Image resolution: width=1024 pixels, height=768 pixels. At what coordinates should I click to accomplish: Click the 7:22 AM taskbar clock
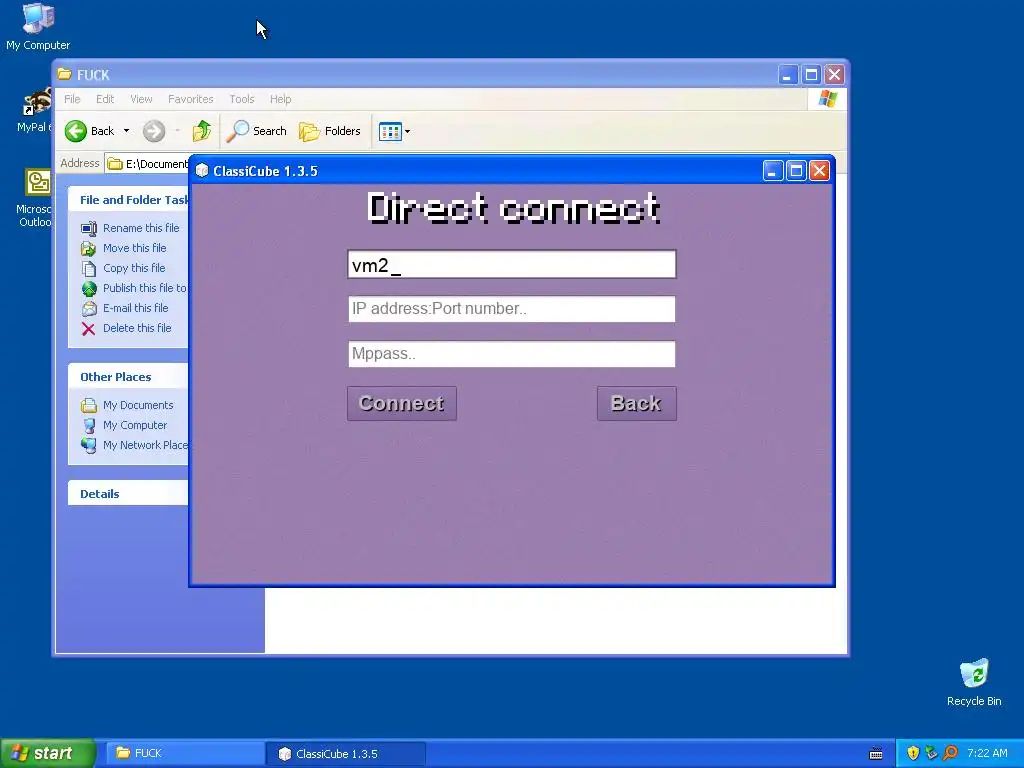pos(987,754)
